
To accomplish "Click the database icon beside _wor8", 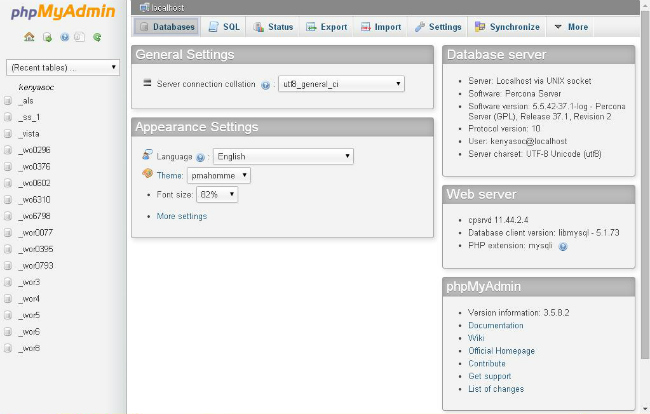I will [8, 348].
